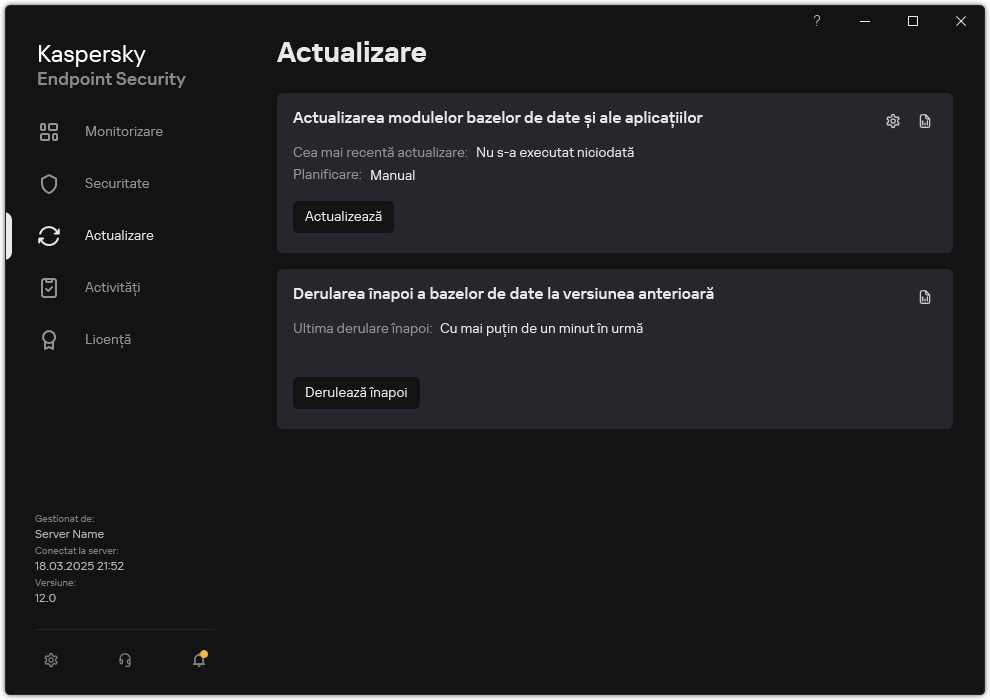Start update with the Actualizează button

(x=343, y=216)
